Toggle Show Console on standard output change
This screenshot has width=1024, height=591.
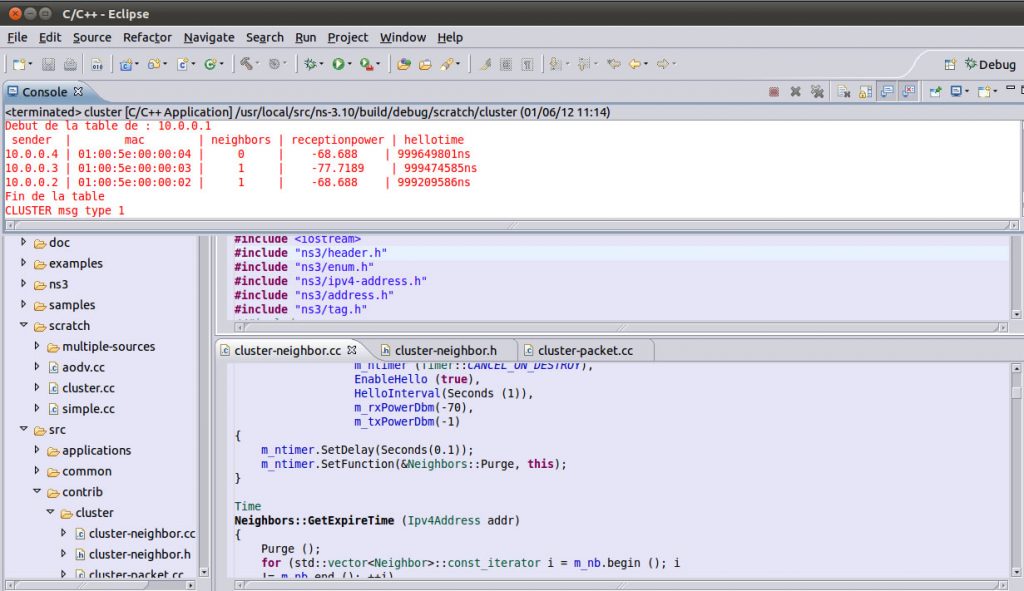point(887,92)
